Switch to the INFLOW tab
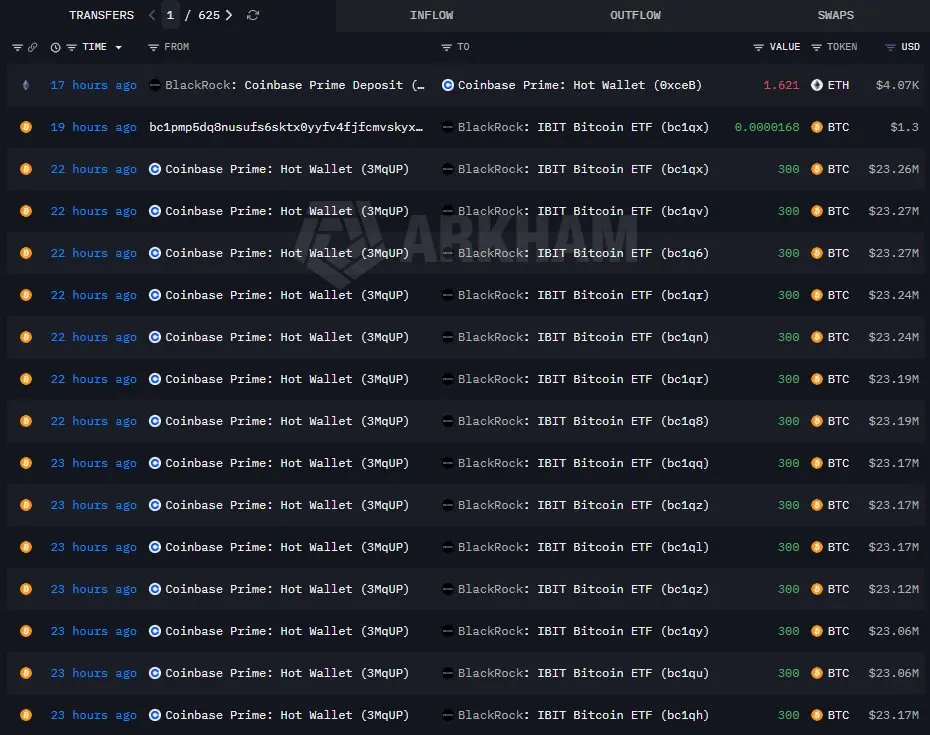This screenshot has width=930, height=735. (x=431, y=15)
